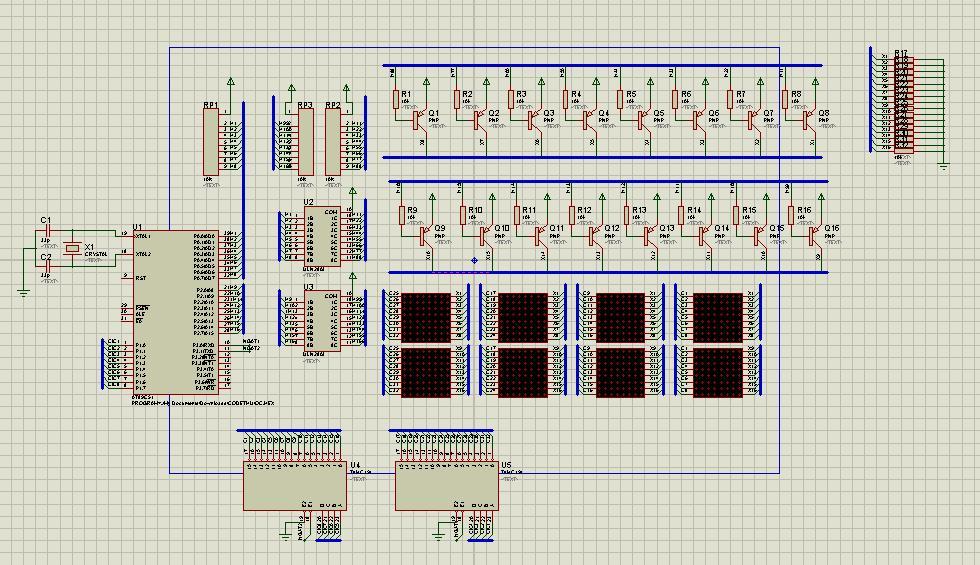
Task: Select the RP3 resistor pack
Action: point(305,141)
